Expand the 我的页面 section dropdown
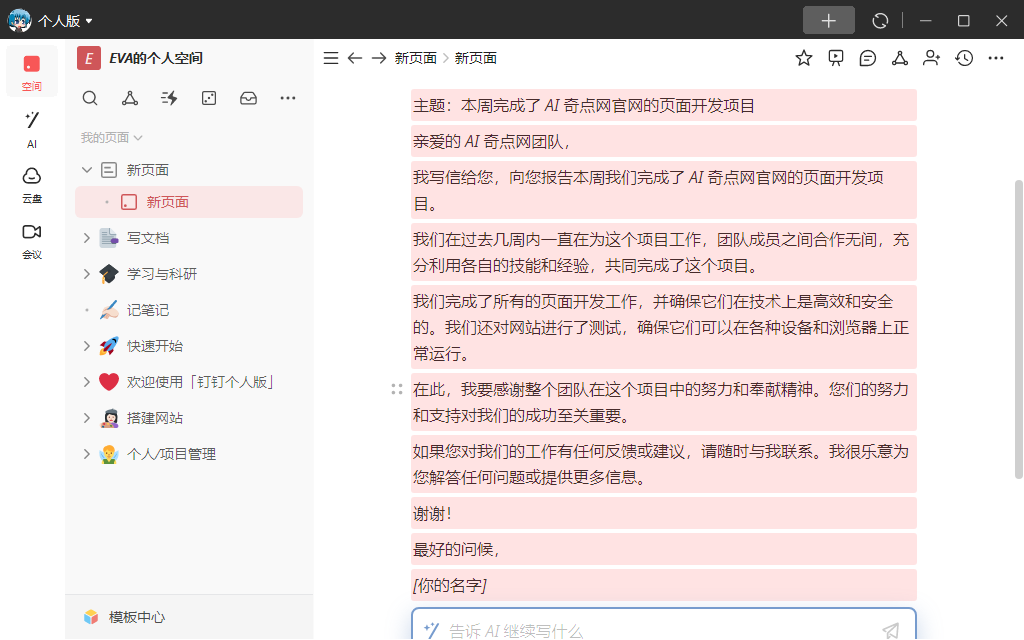This screenshot has width=1024, height=640. 111,138
